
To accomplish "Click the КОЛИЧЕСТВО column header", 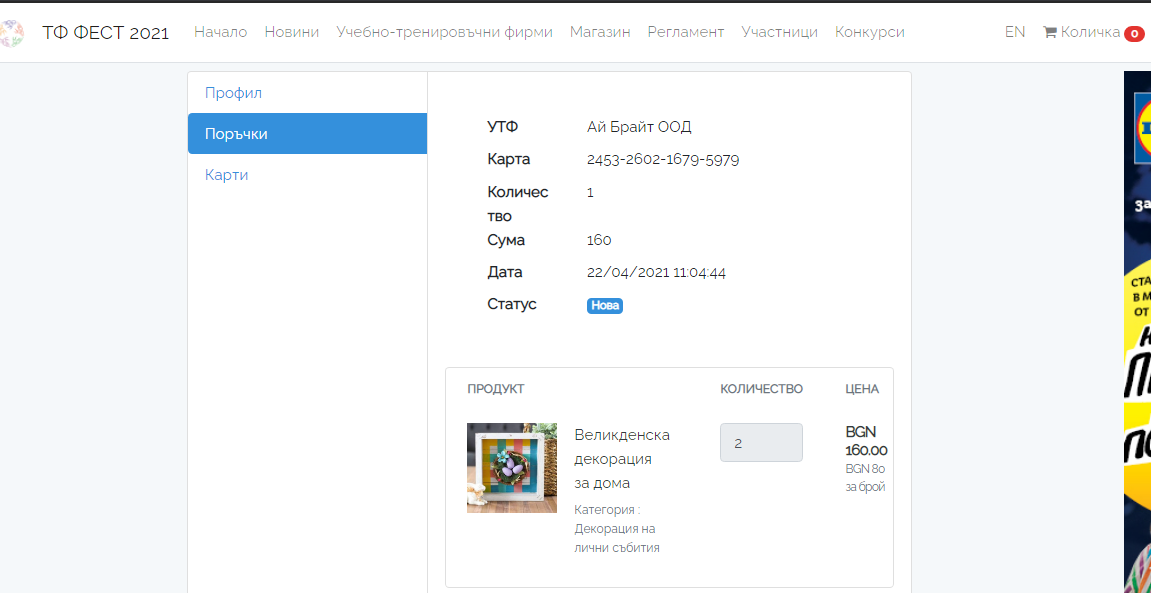I will [761, 389].
